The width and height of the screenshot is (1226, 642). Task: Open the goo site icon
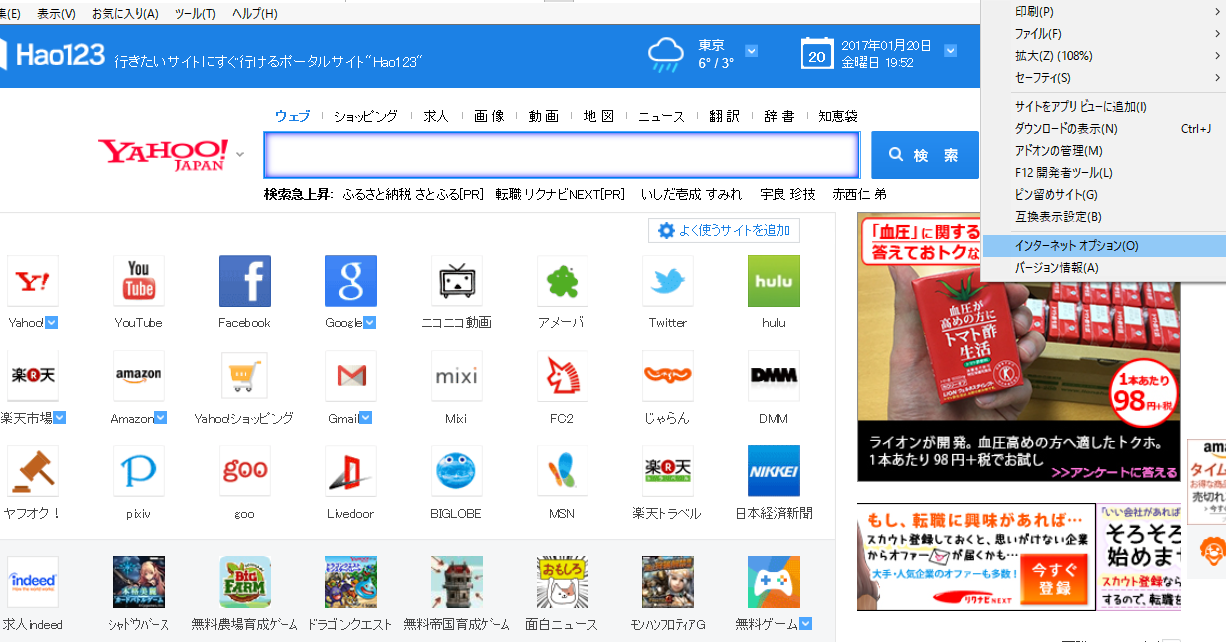click(245, 471)
